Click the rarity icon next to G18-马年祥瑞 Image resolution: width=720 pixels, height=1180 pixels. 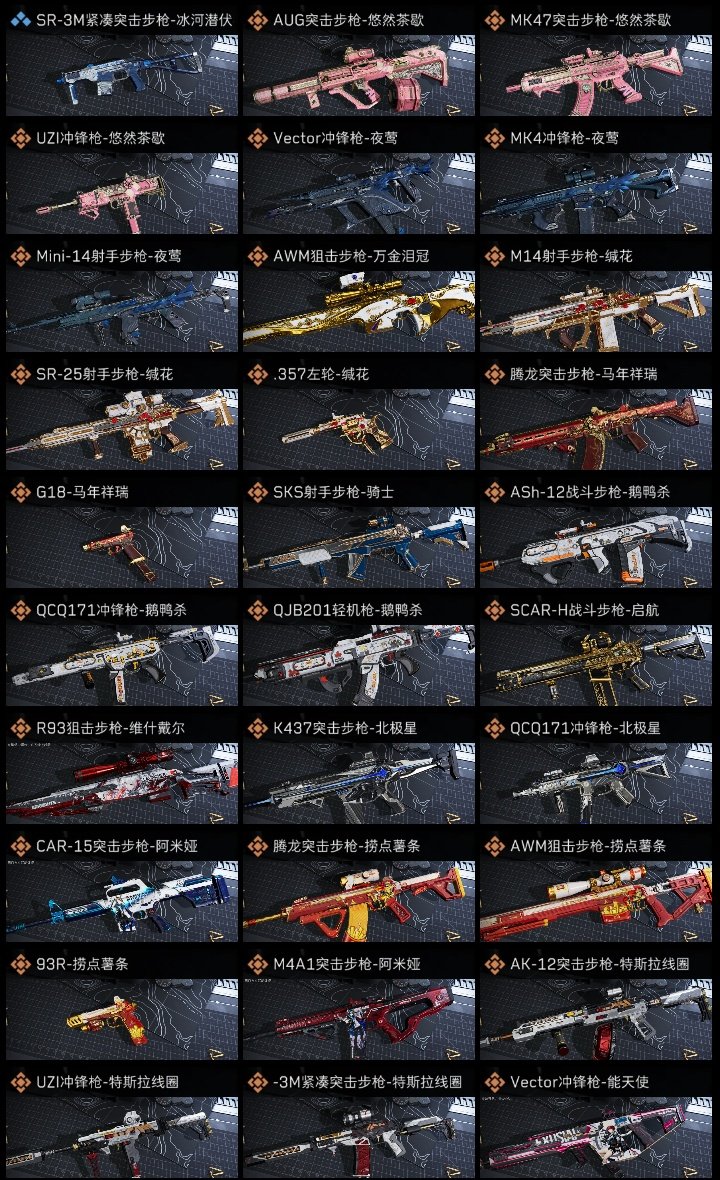20,492
